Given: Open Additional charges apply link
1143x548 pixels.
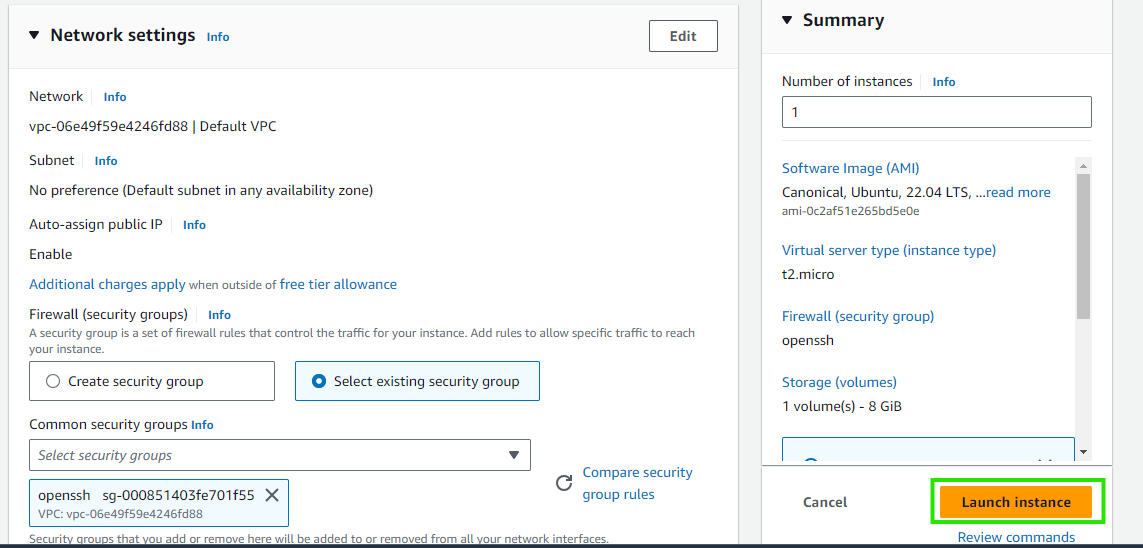Looking at the screenshot, I should click(x=107, y=284).
